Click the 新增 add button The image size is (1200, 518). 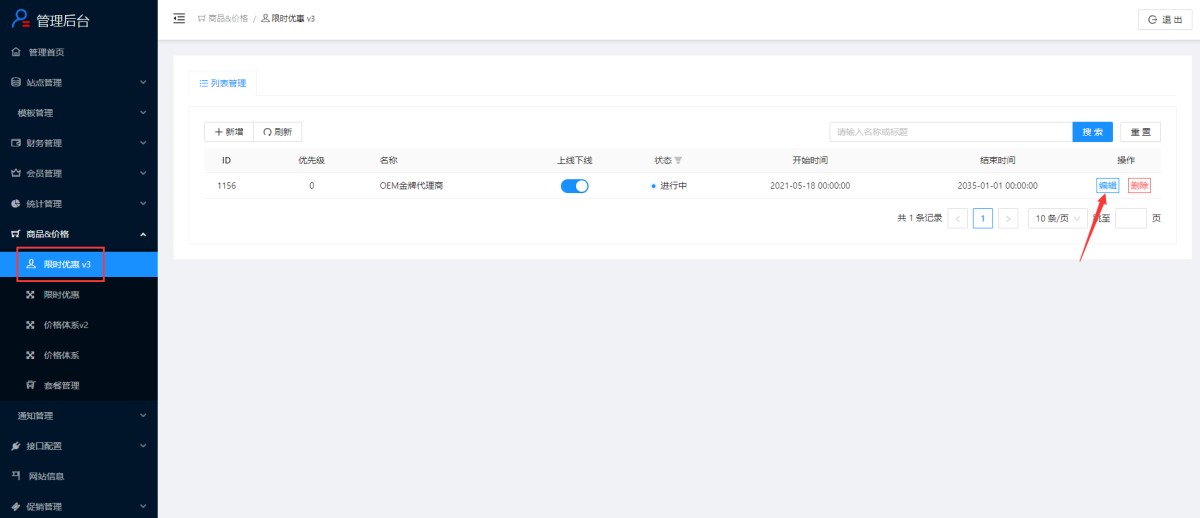click(229, 132)
